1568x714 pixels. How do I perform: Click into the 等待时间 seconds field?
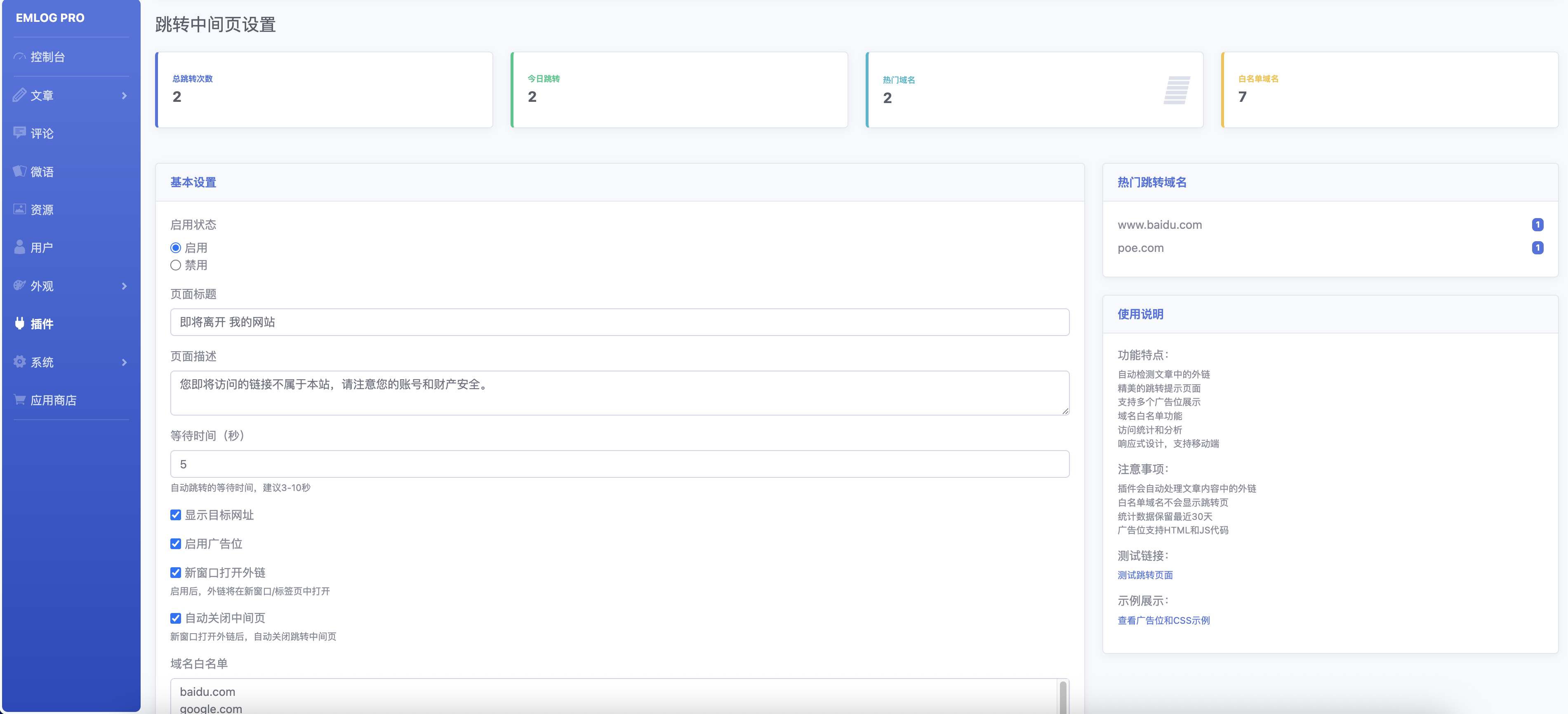point(619,465)
